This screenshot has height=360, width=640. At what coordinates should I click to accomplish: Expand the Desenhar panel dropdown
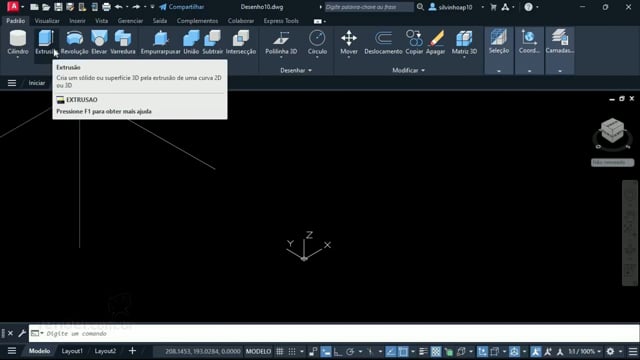click(x=296, y=70)
